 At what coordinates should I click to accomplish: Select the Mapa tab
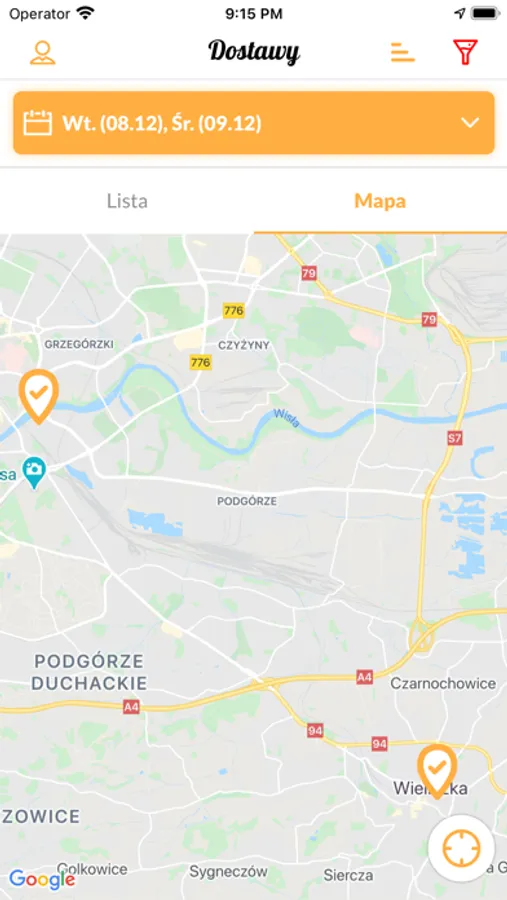pos(380,201)
